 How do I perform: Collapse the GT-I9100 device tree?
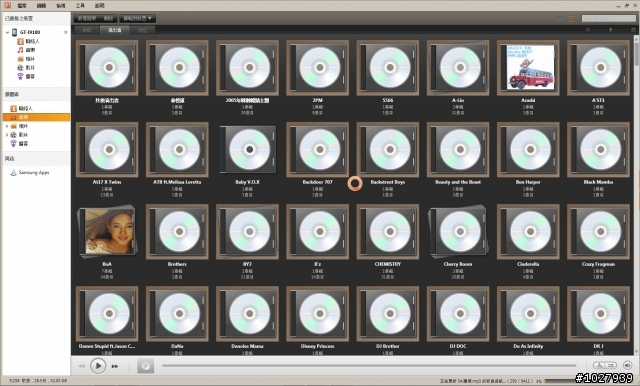pos(7,32)
